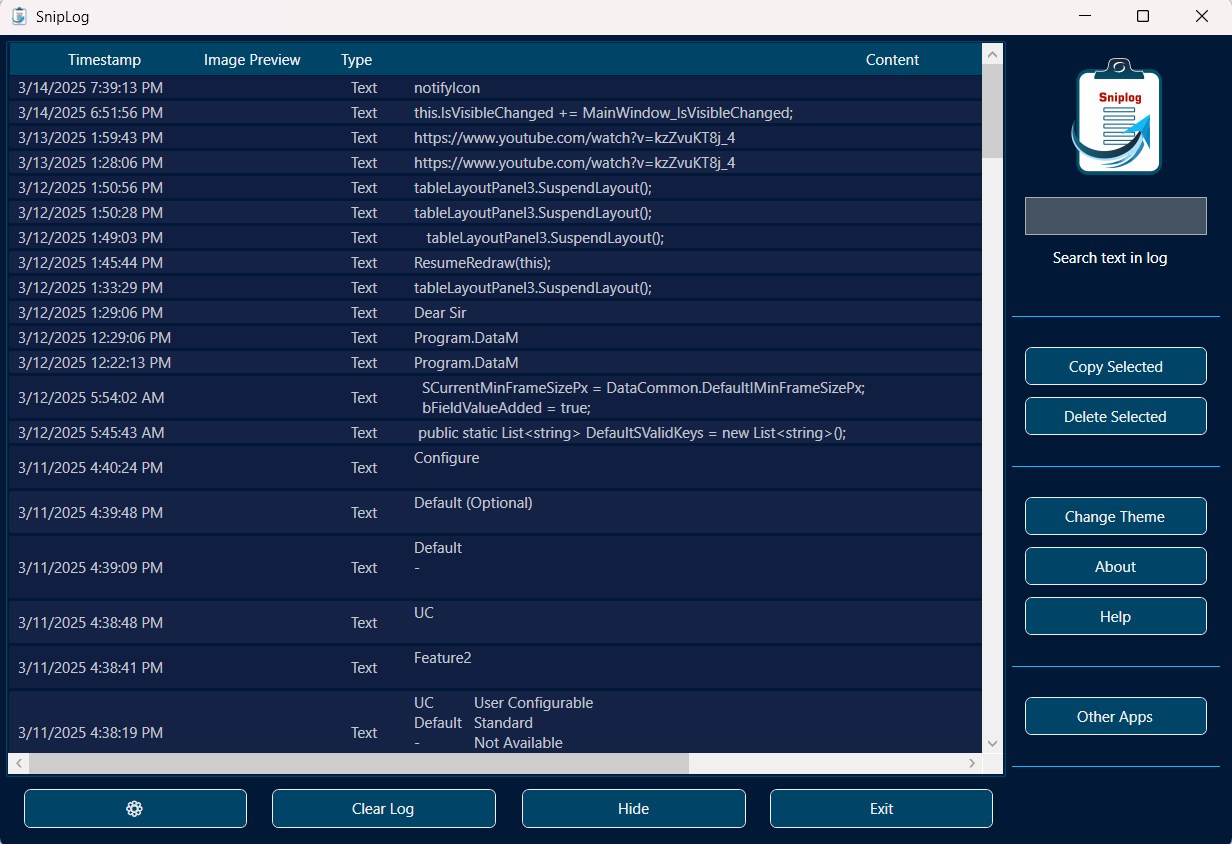Focus the search text in log field
The image size is (1232, 844).
[x=1115, y=216]
